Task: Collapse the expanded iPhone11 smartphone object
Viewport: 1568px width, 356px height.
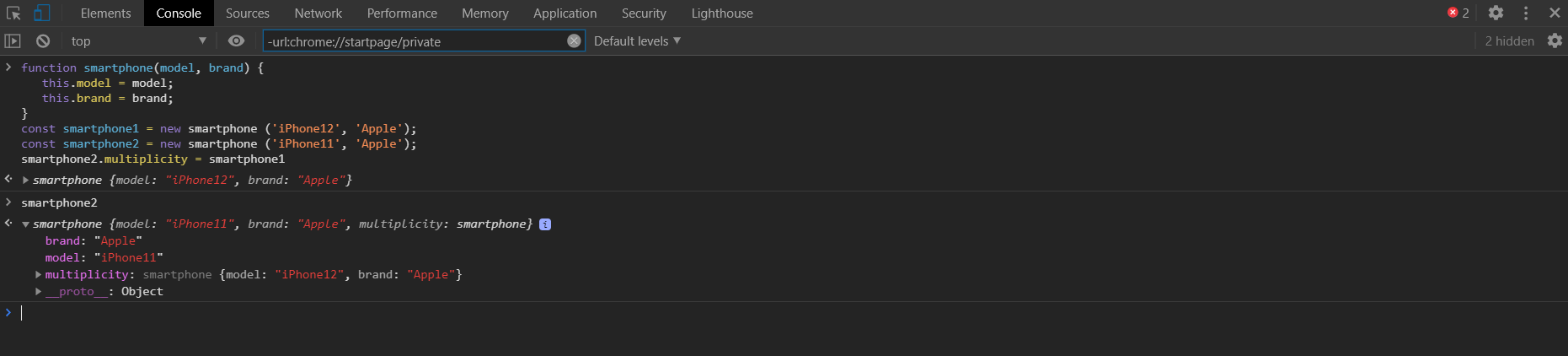Action: coord(26,224)
